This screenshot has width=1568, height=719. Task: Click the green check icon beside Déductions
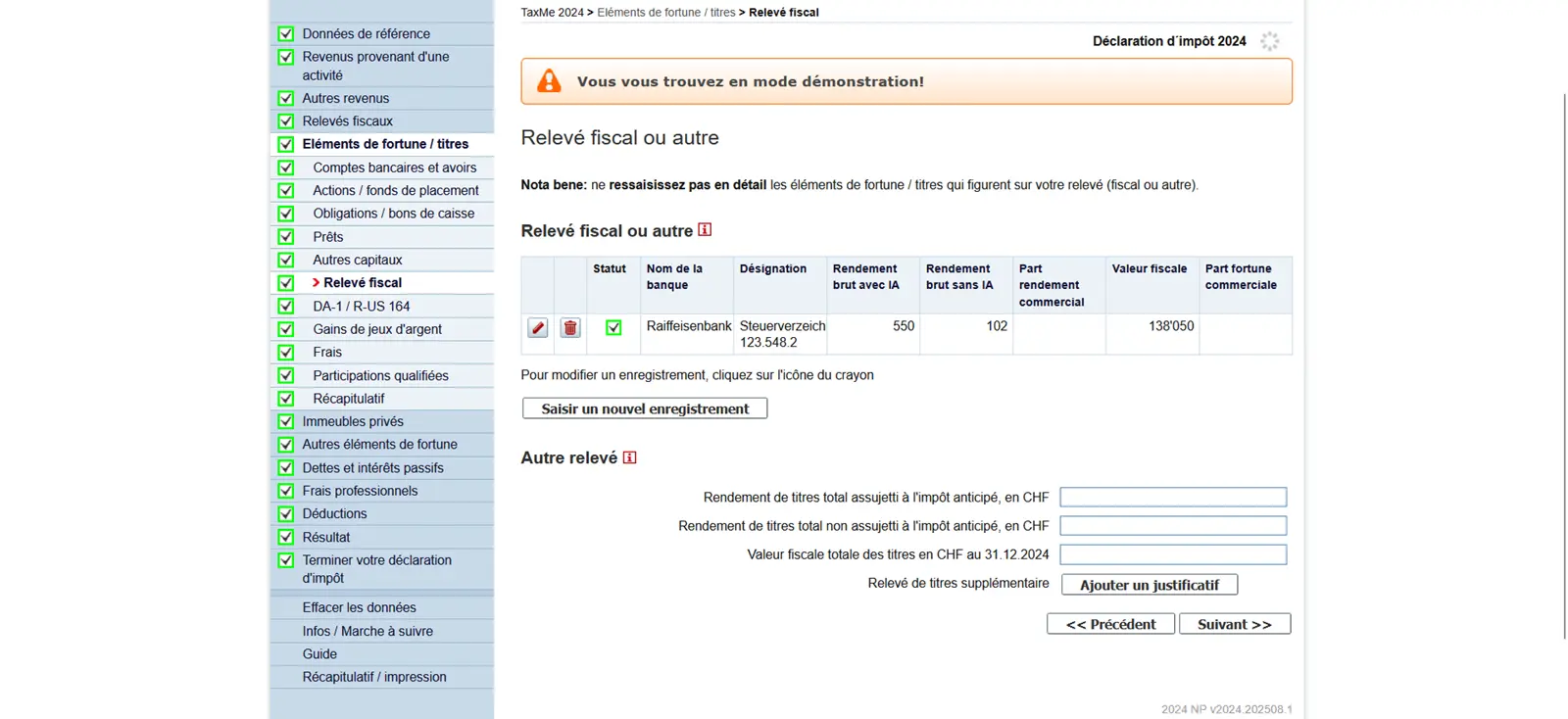(286, 513)
